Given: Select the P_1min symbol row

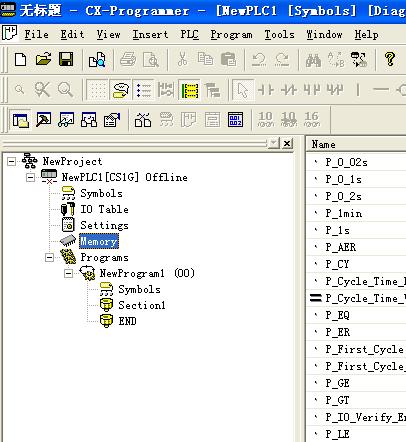Looking at the screenshot, I should (356, 213).
